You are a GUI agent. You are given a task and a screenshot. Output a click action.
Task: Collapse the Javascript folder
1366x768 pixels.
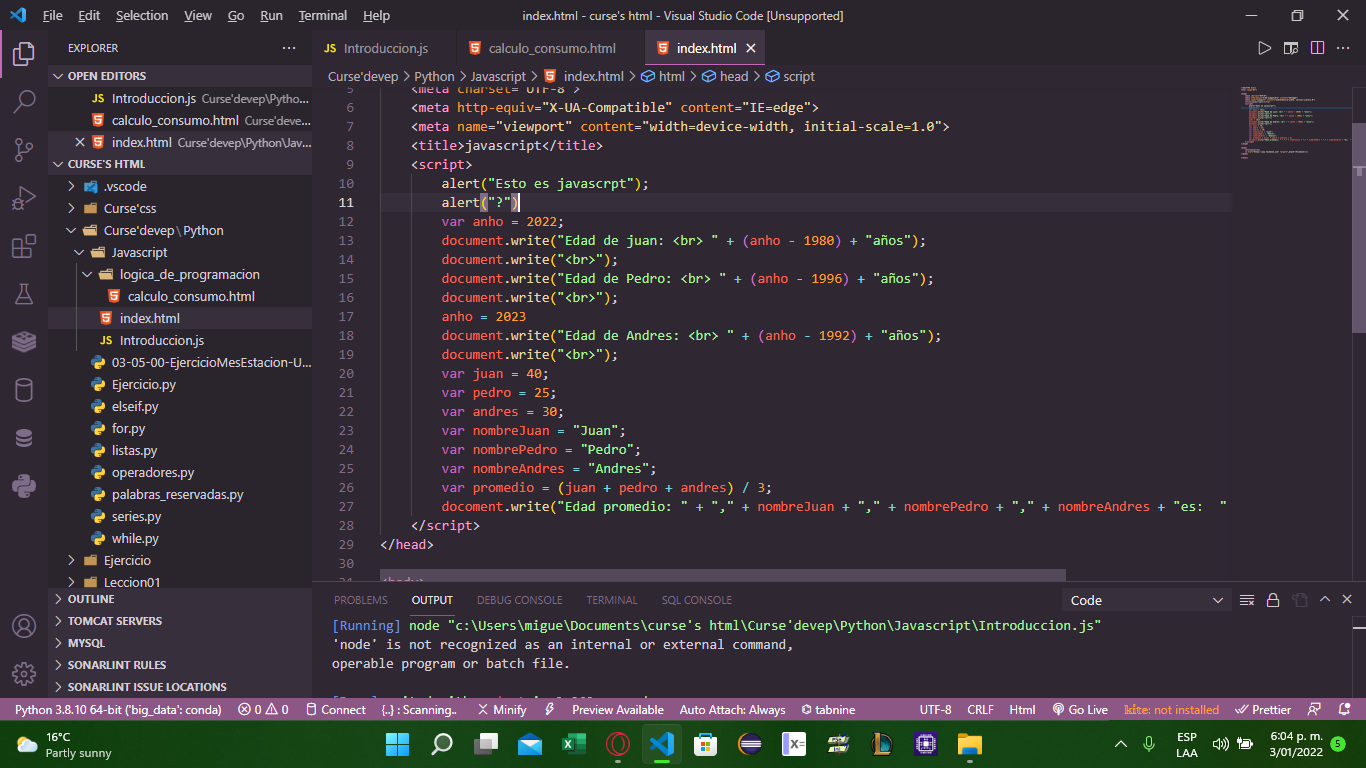[x=180, y=252]
